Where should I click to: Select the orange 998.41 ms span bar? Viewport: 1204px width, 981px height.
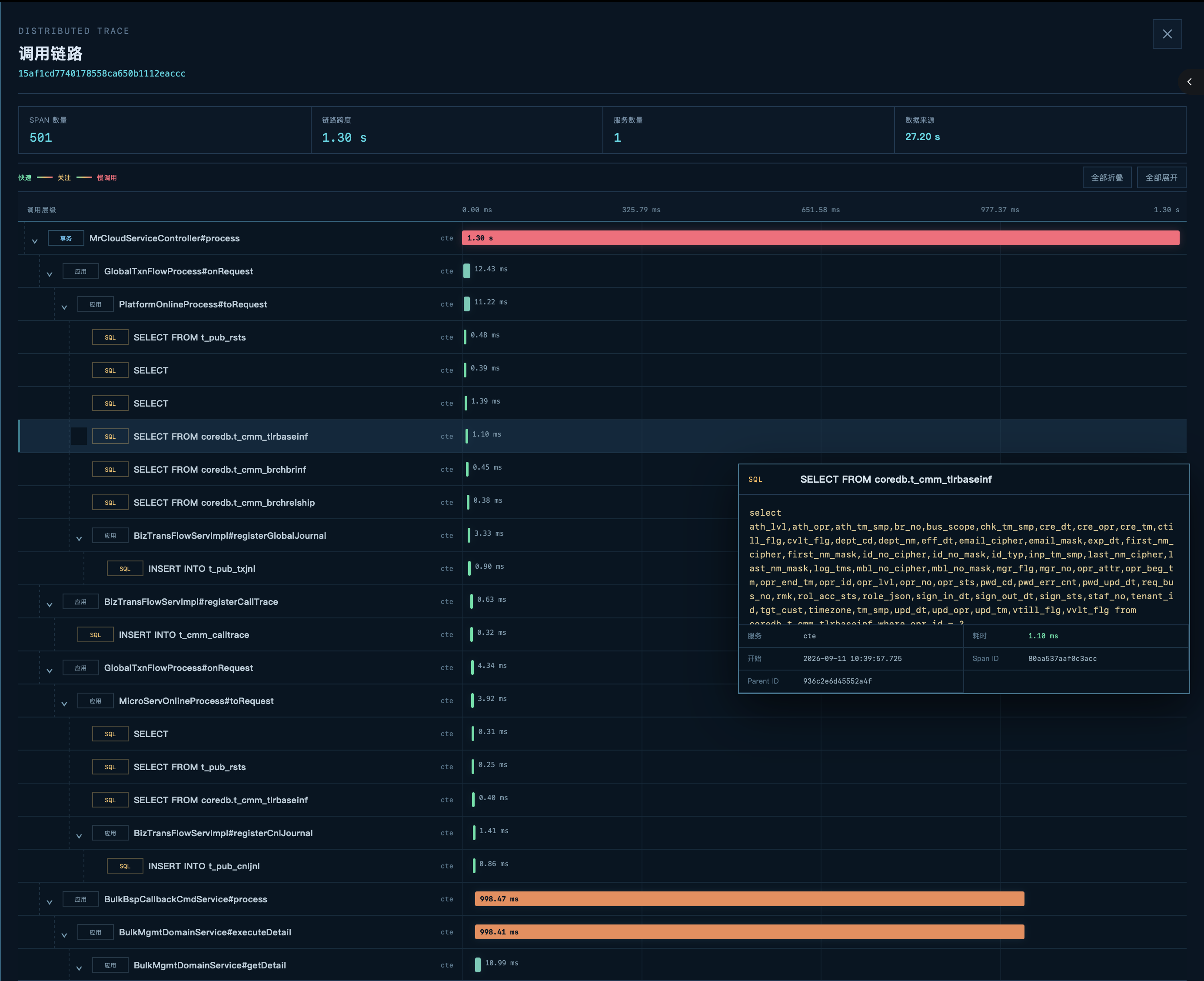tap(749, 932)
